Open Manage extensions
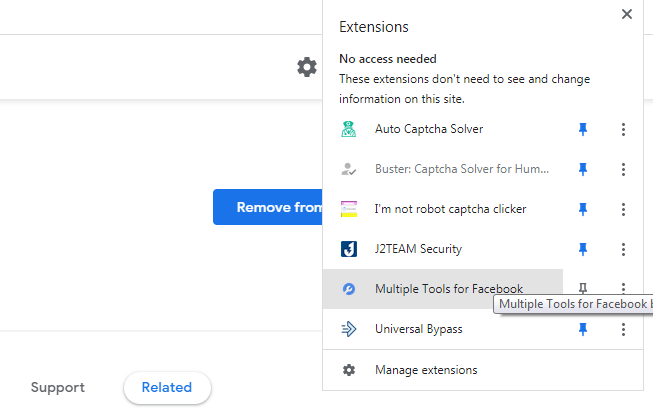This screenshot has width=653, height=409. [x=483, y=370]
